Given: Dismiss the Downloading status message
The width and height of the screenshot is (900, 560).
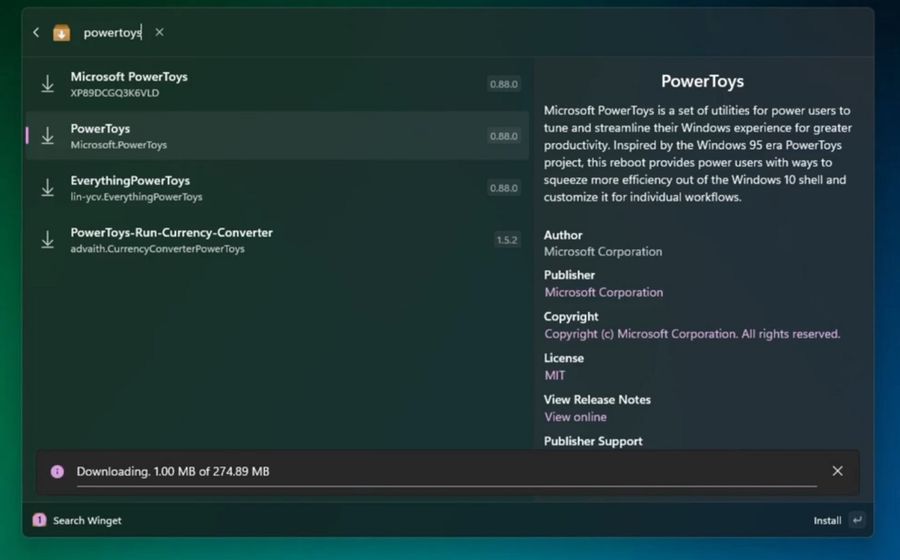Looking at the screenshot, I should click(x=837, y=471).
